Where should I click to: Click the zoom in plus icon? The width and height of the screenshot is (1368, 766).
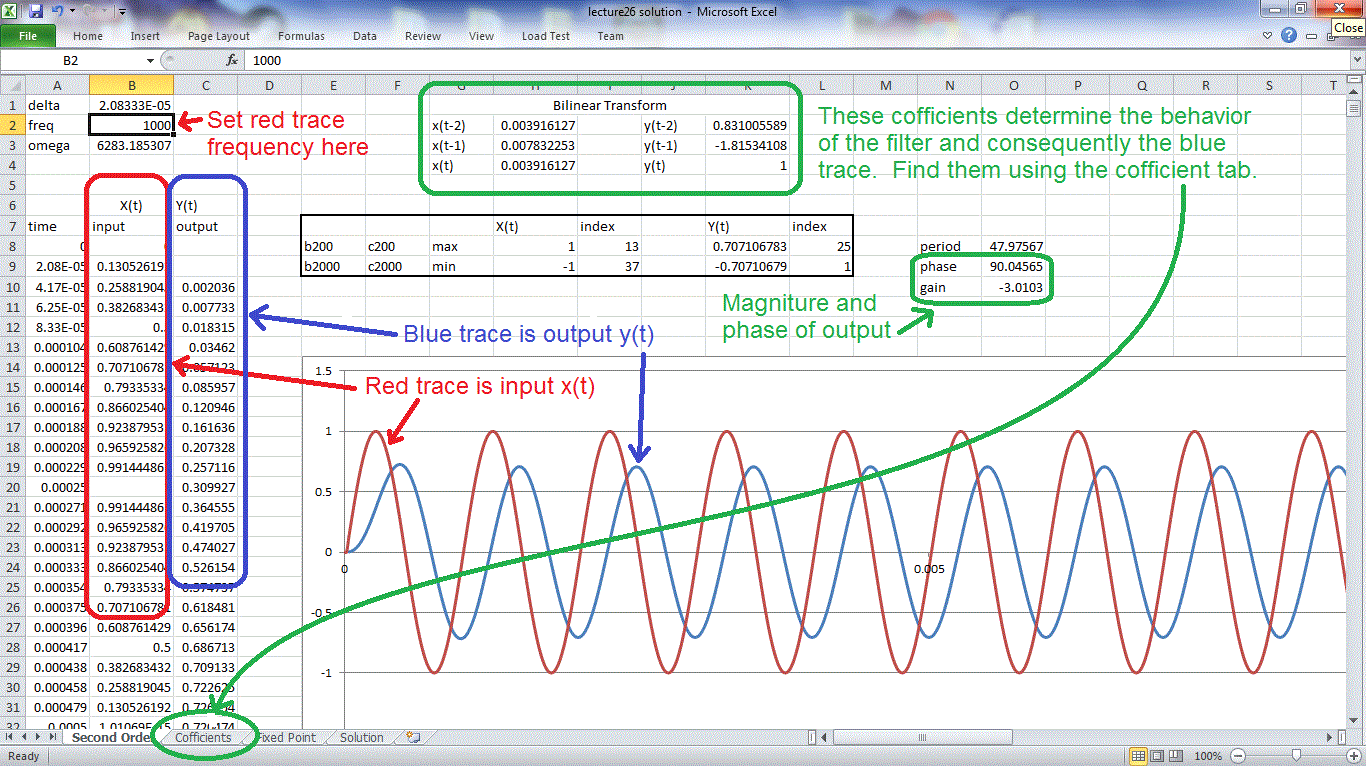point(1354,756)
